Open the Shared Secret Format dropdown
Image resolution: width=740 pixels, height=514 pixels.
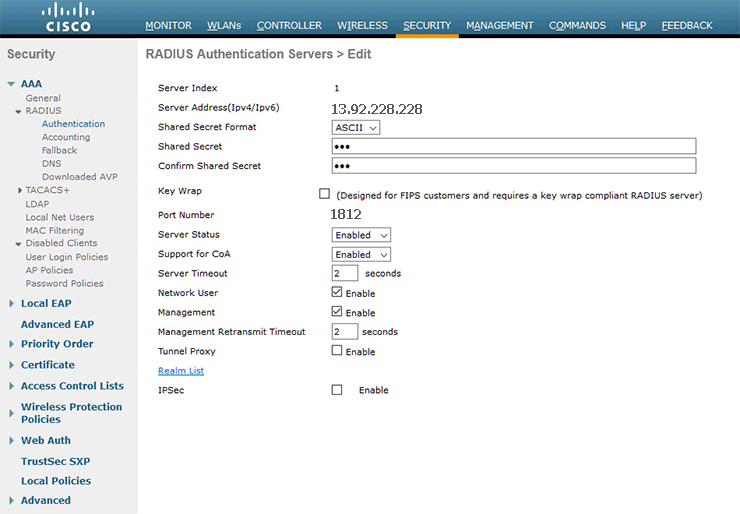pyautogui.click(x=356, y=127)
